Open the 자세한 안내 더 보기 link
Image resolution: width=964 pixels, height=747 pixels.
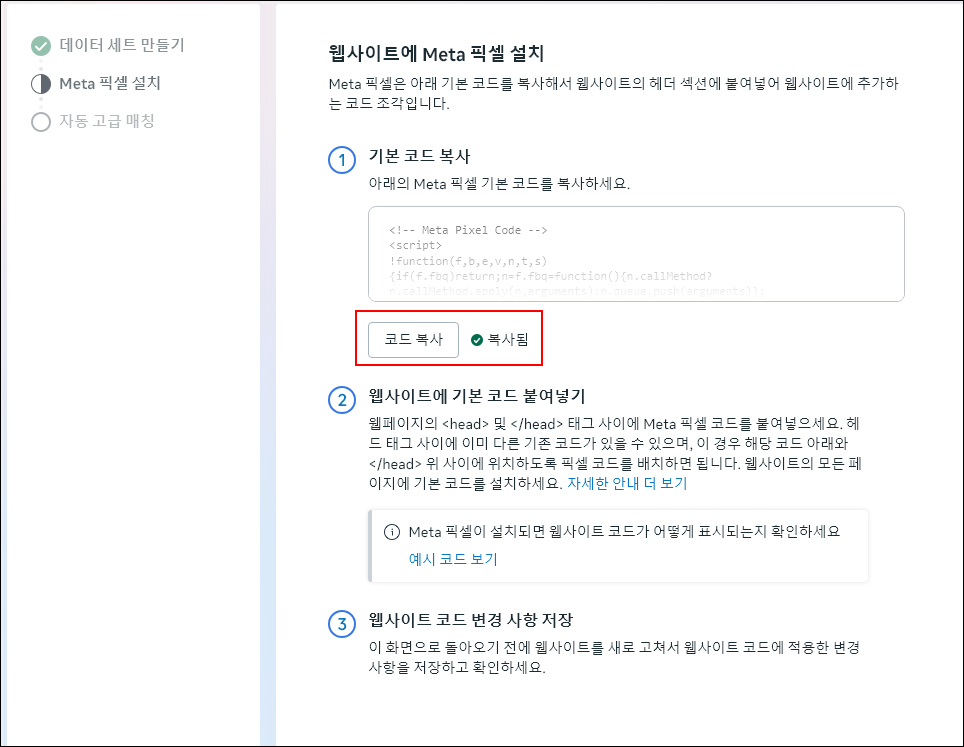coord(627,483)
